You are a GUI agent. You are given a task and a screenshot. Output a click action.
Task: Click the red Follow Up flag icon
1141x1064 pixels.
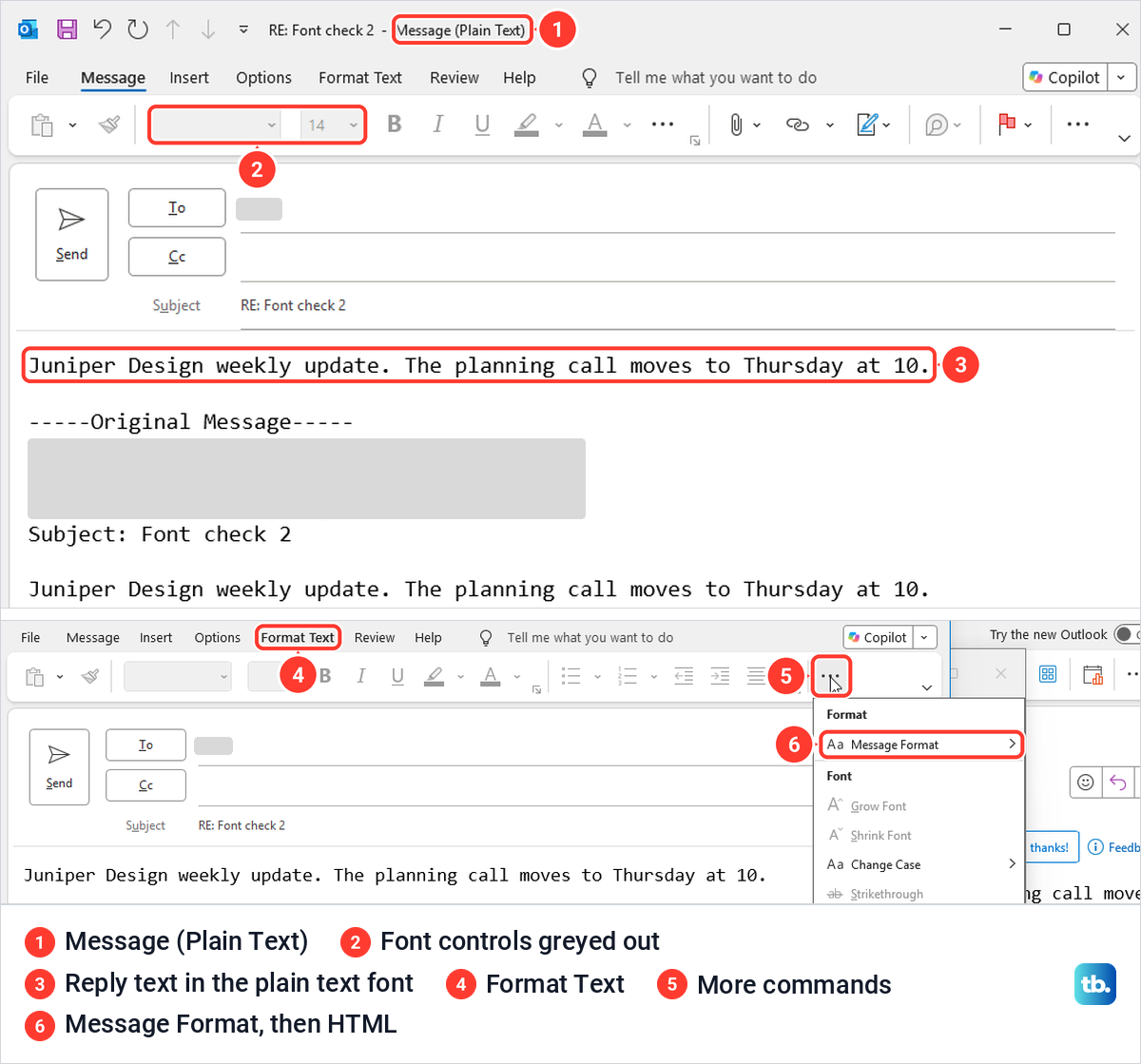tap(1007, 124)
